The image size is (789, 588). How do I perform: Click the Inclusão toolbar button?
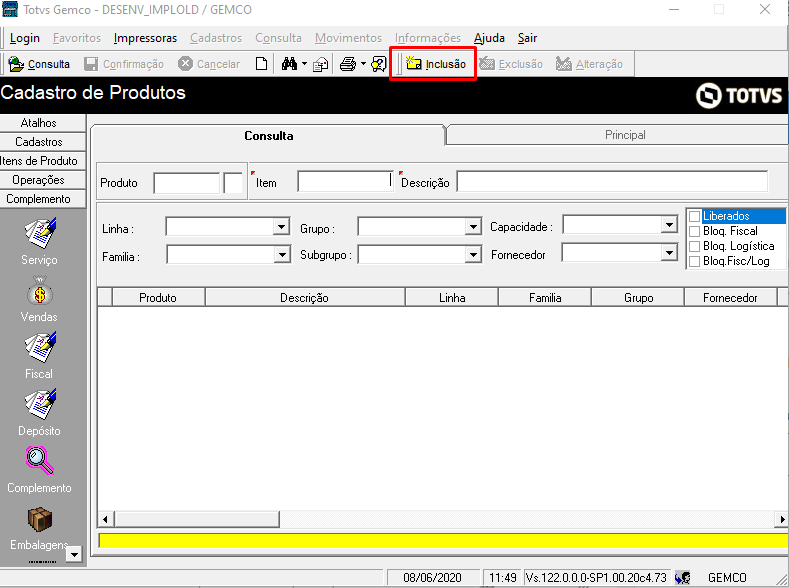coord(436,64)
